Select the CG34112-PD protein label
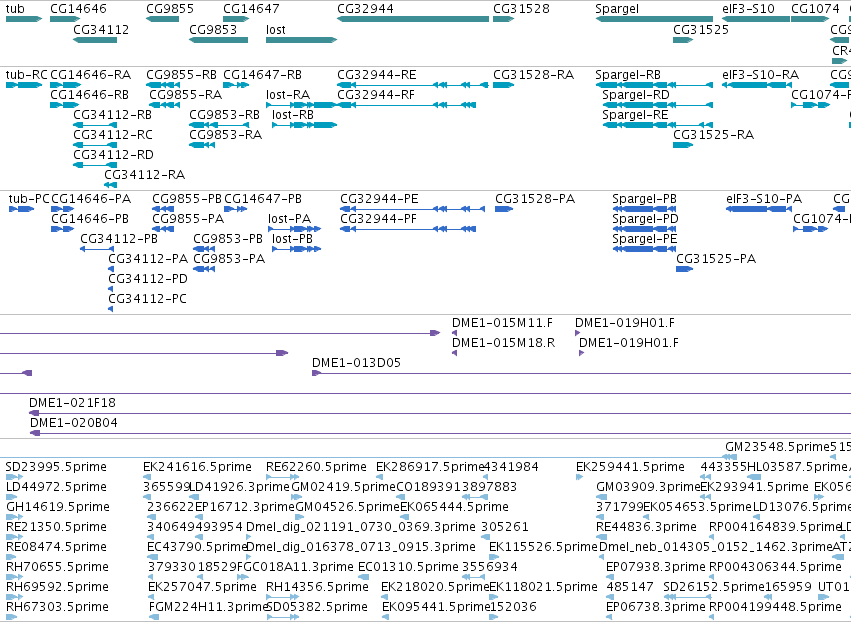 [x=148, y=279]
